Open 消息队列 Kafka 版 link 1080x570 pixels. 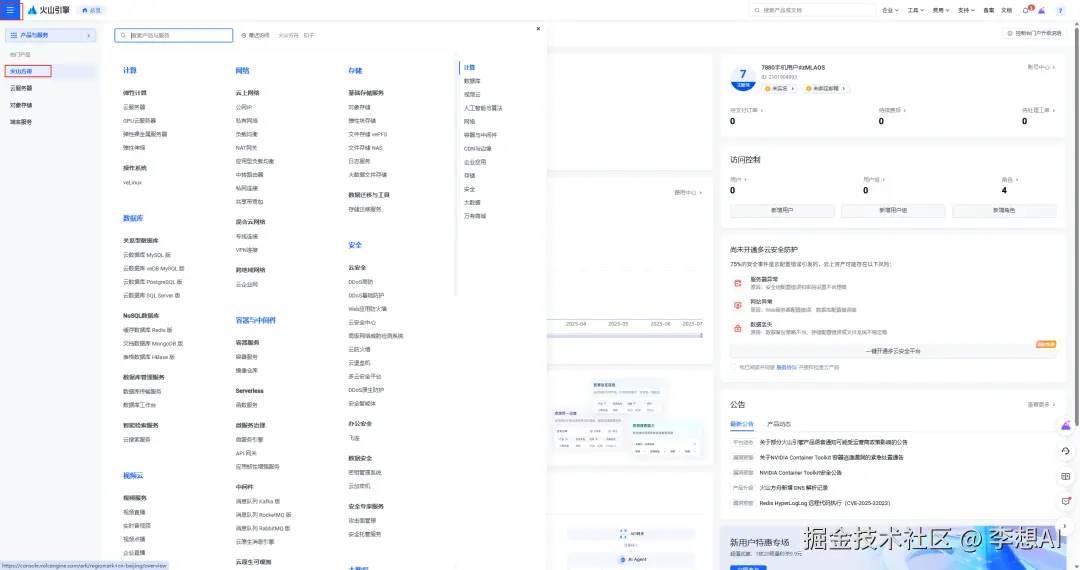click(258, 501)
